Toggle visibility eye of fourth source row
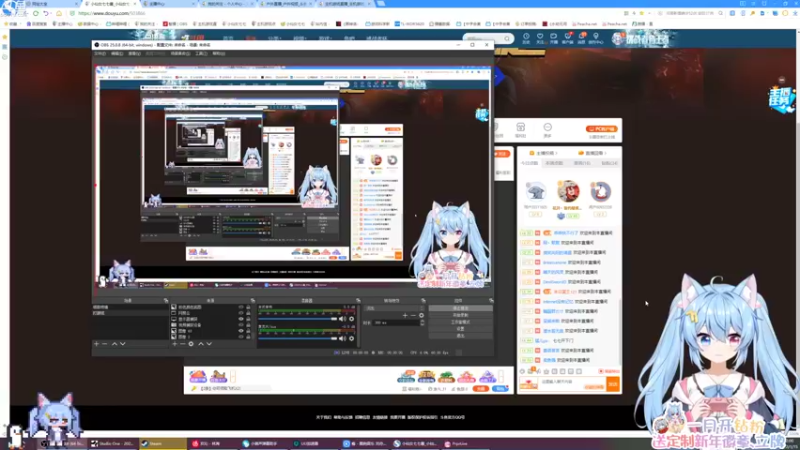Image resolution: width=800 pixels, height=450 pixels. click(x=241, y=324)
